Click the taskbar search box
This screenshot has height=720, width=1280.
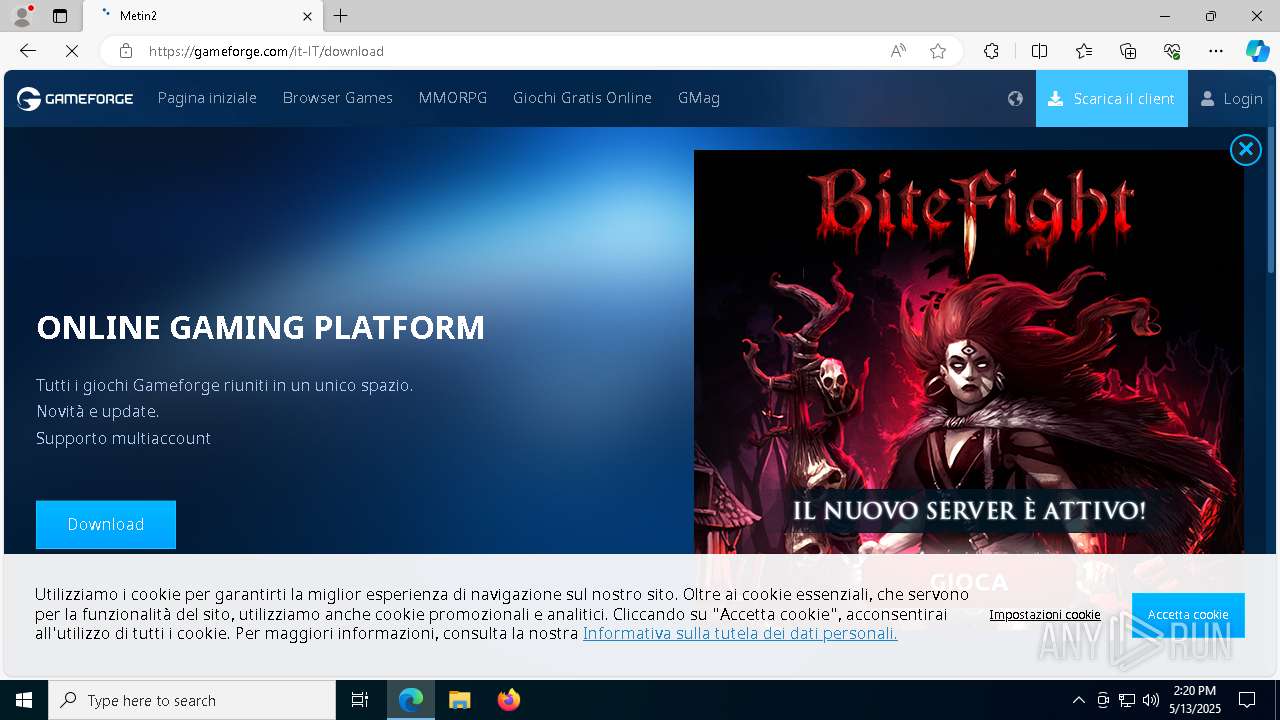192,700
